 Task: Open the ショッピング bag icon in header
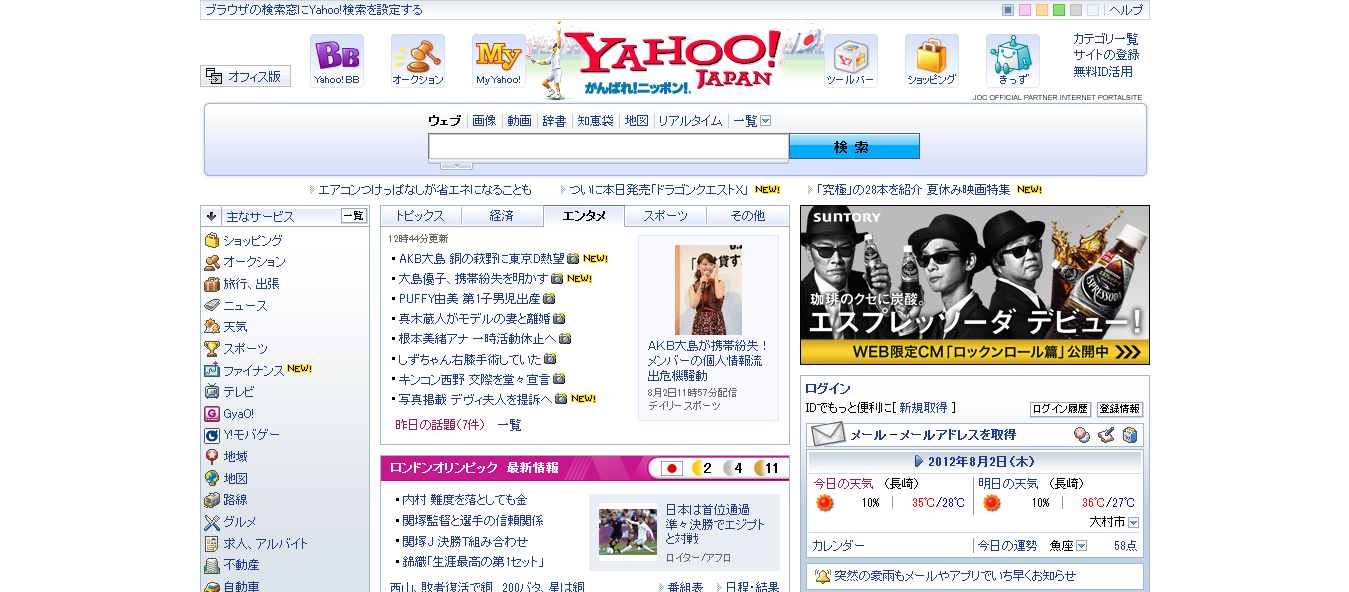932,61
